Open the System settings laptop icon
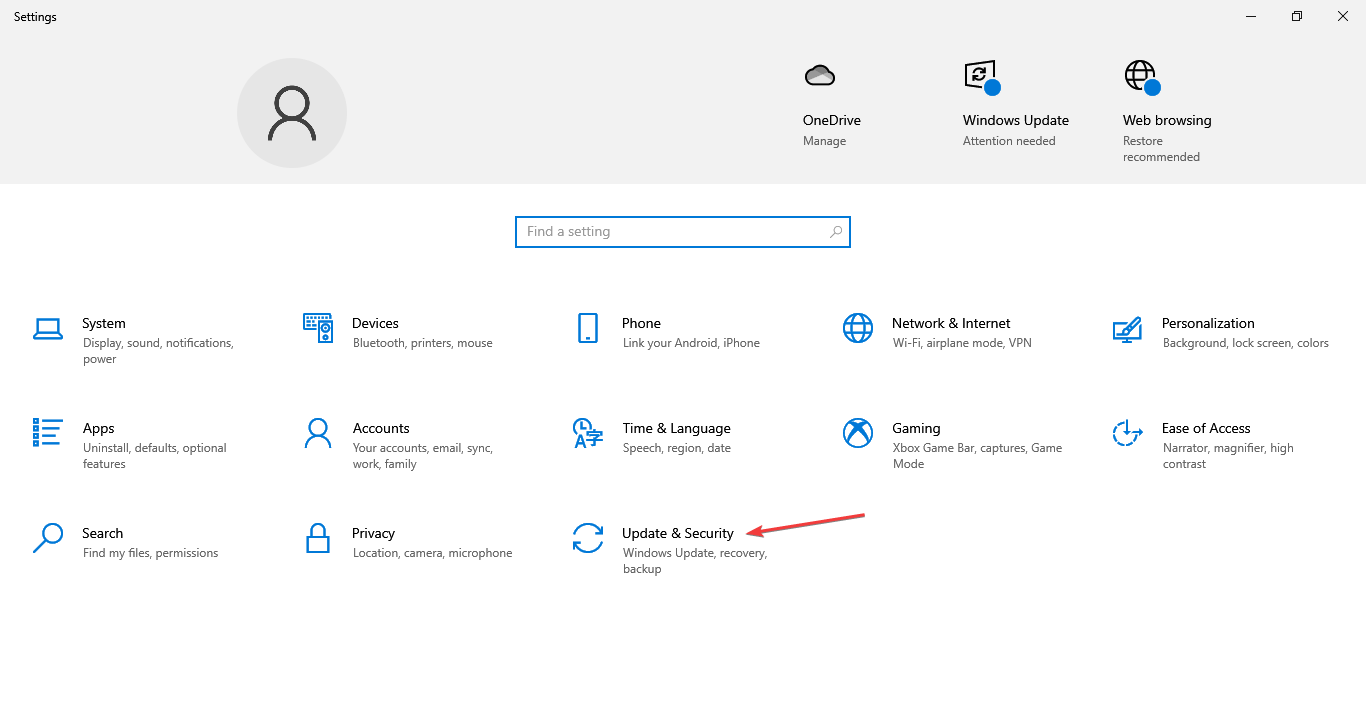 48,328
